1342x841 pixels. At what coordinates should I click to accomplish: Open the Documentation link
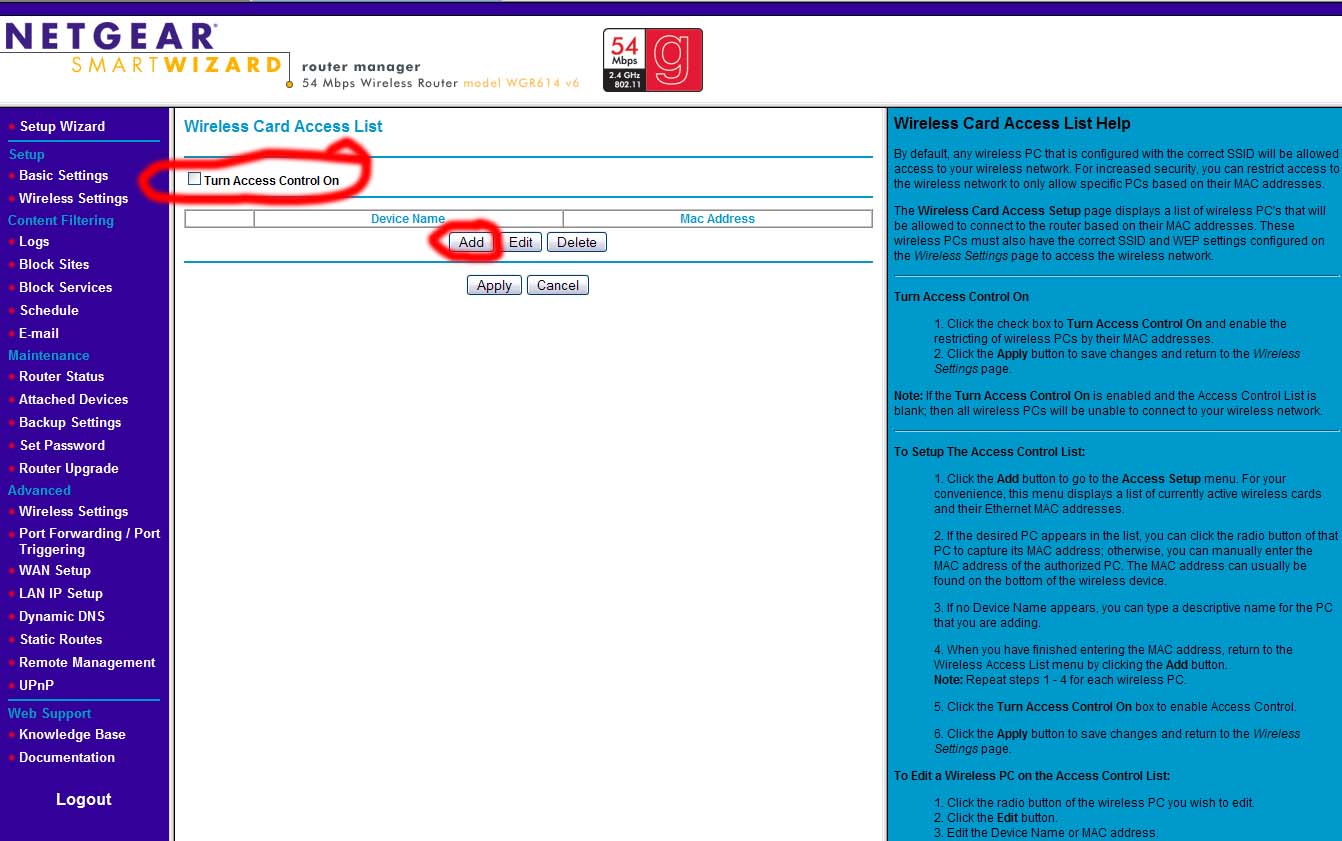[67, 757]
